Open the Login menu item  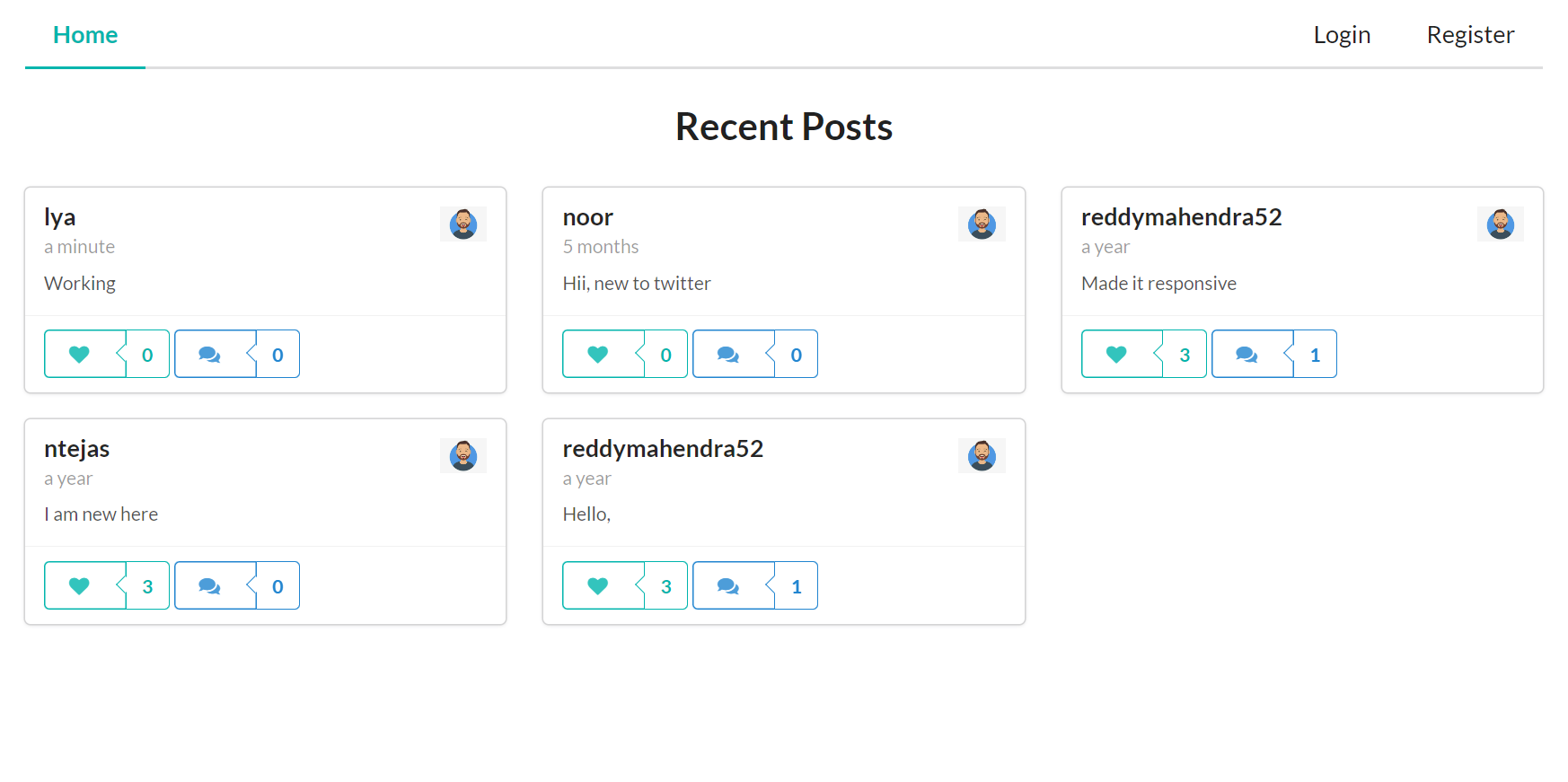point(1342,35)
